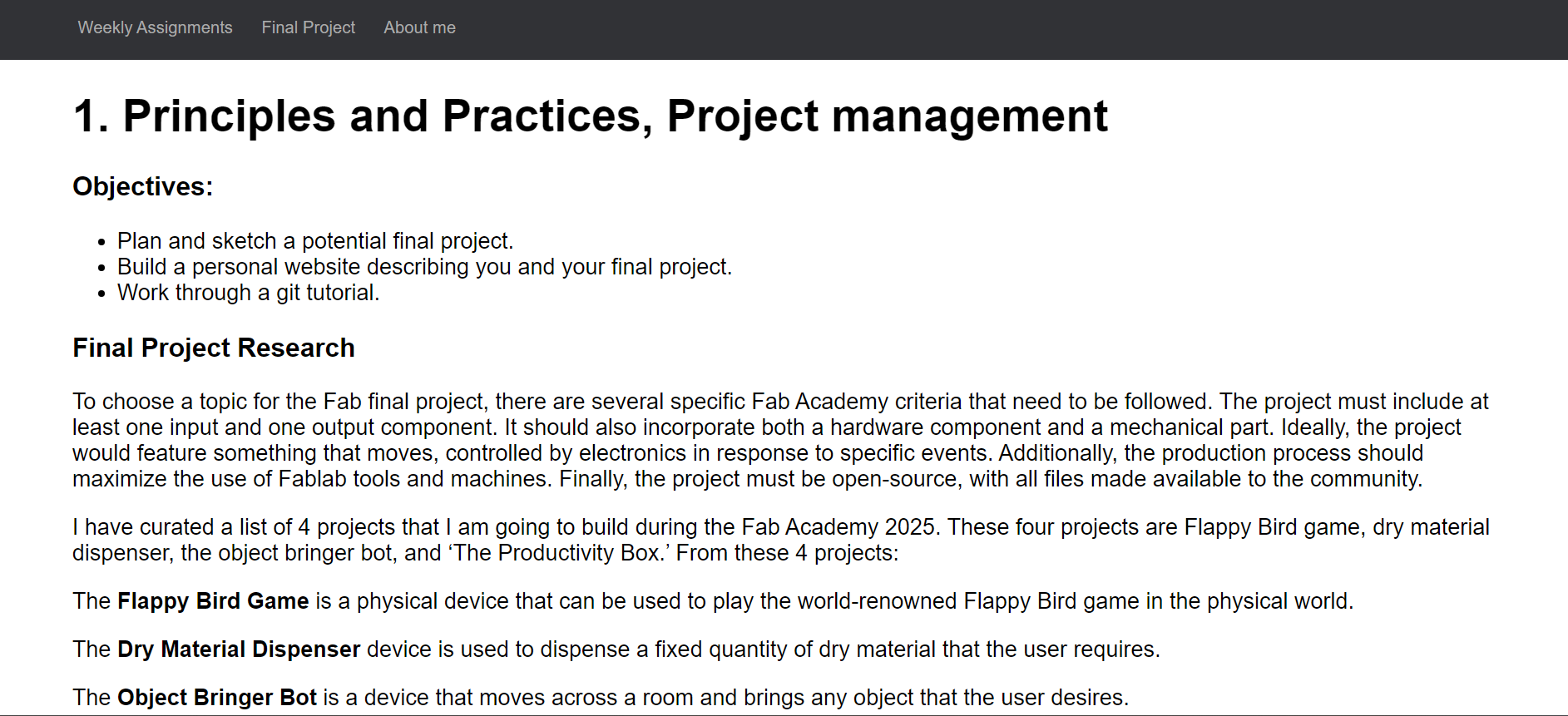1568x716 pixels.
Task: Click the git tutorial bullet item
Action: click(x=248, y=293)
